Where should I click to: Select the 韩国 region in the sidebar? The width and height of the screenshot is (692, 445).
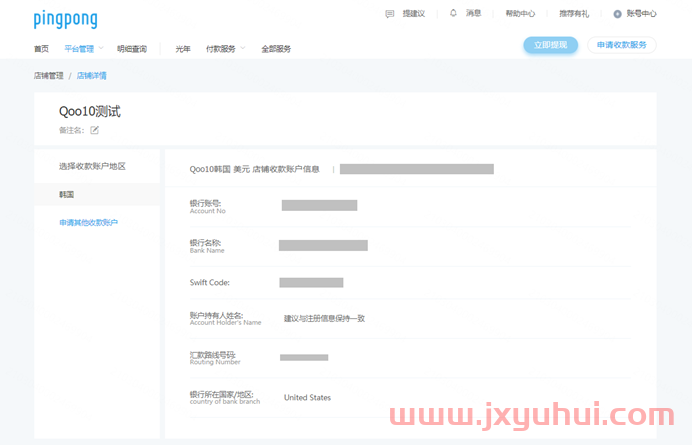click(x=97, y=194)
